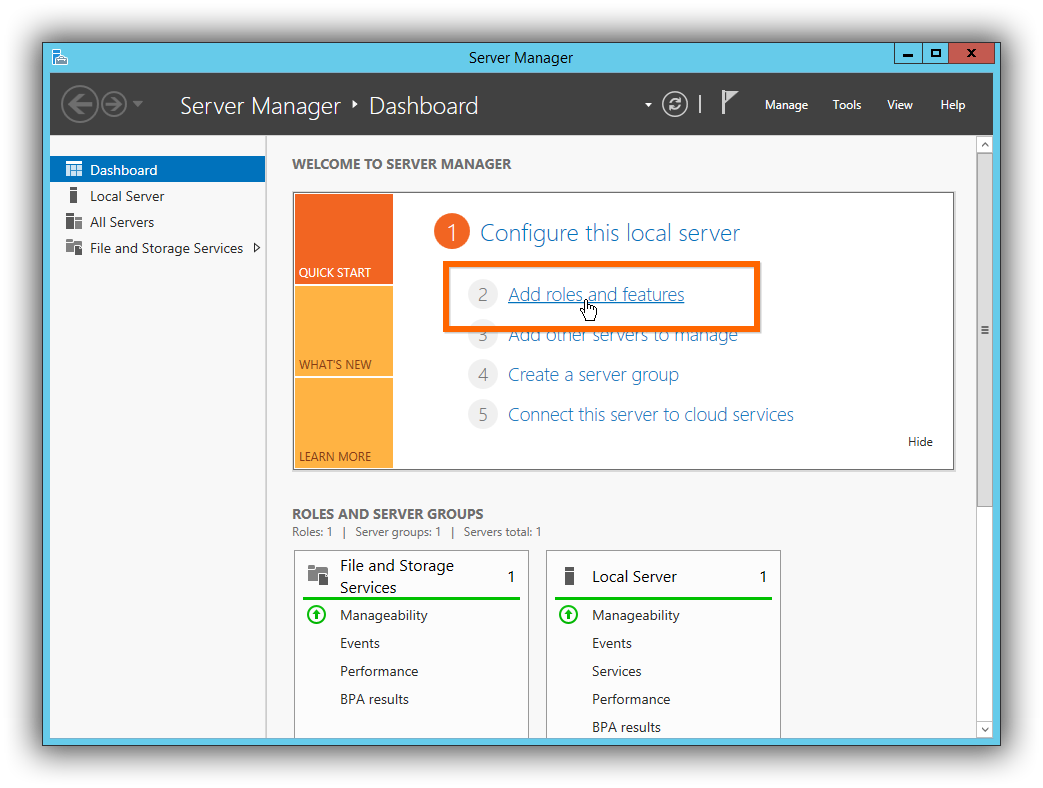Click the Back navigation arrow
This screenshot has height=788, width=1043.
(80, 104)
